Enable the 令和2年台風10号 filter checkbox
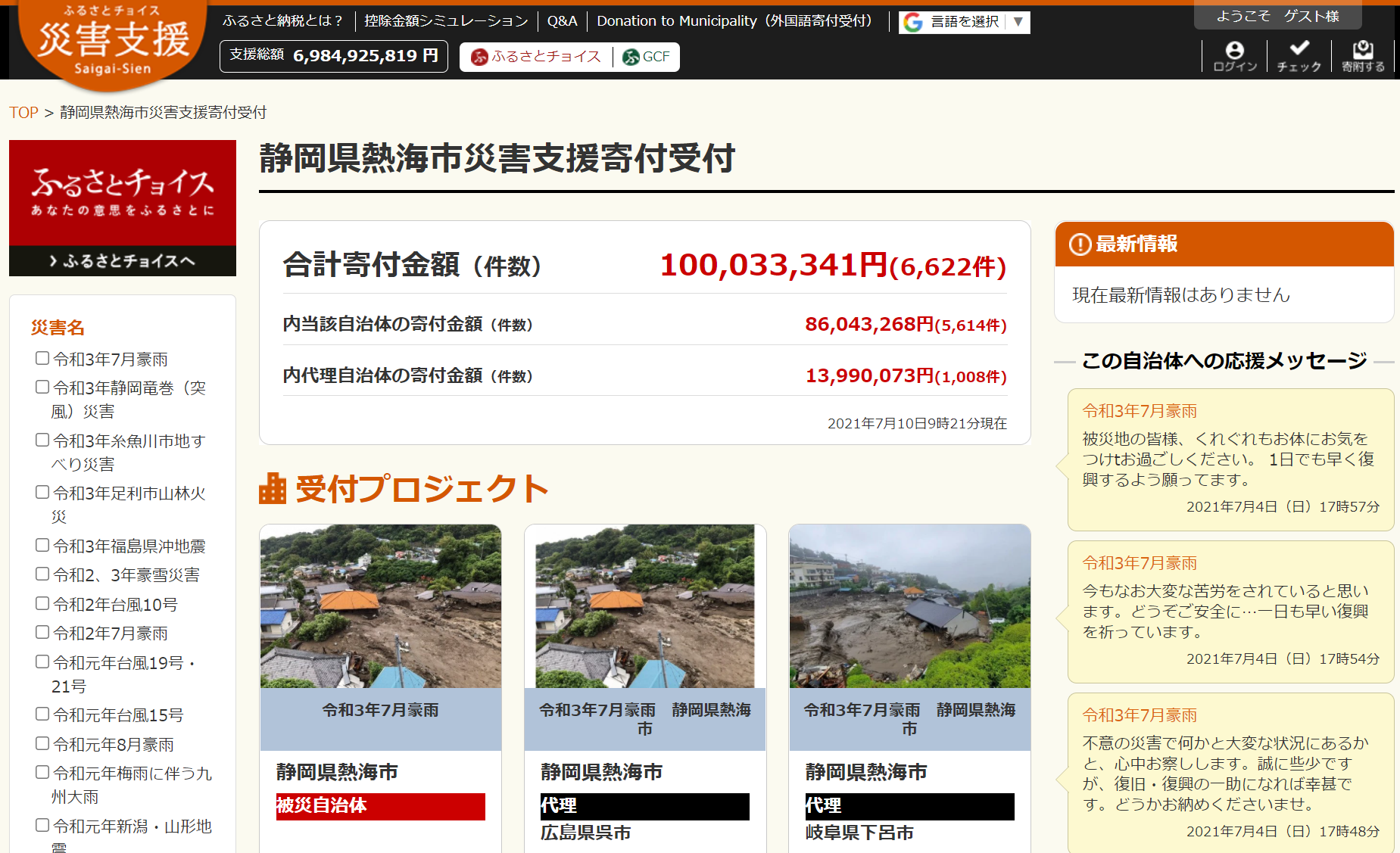1400x853 pixels. tap(42, 603)
